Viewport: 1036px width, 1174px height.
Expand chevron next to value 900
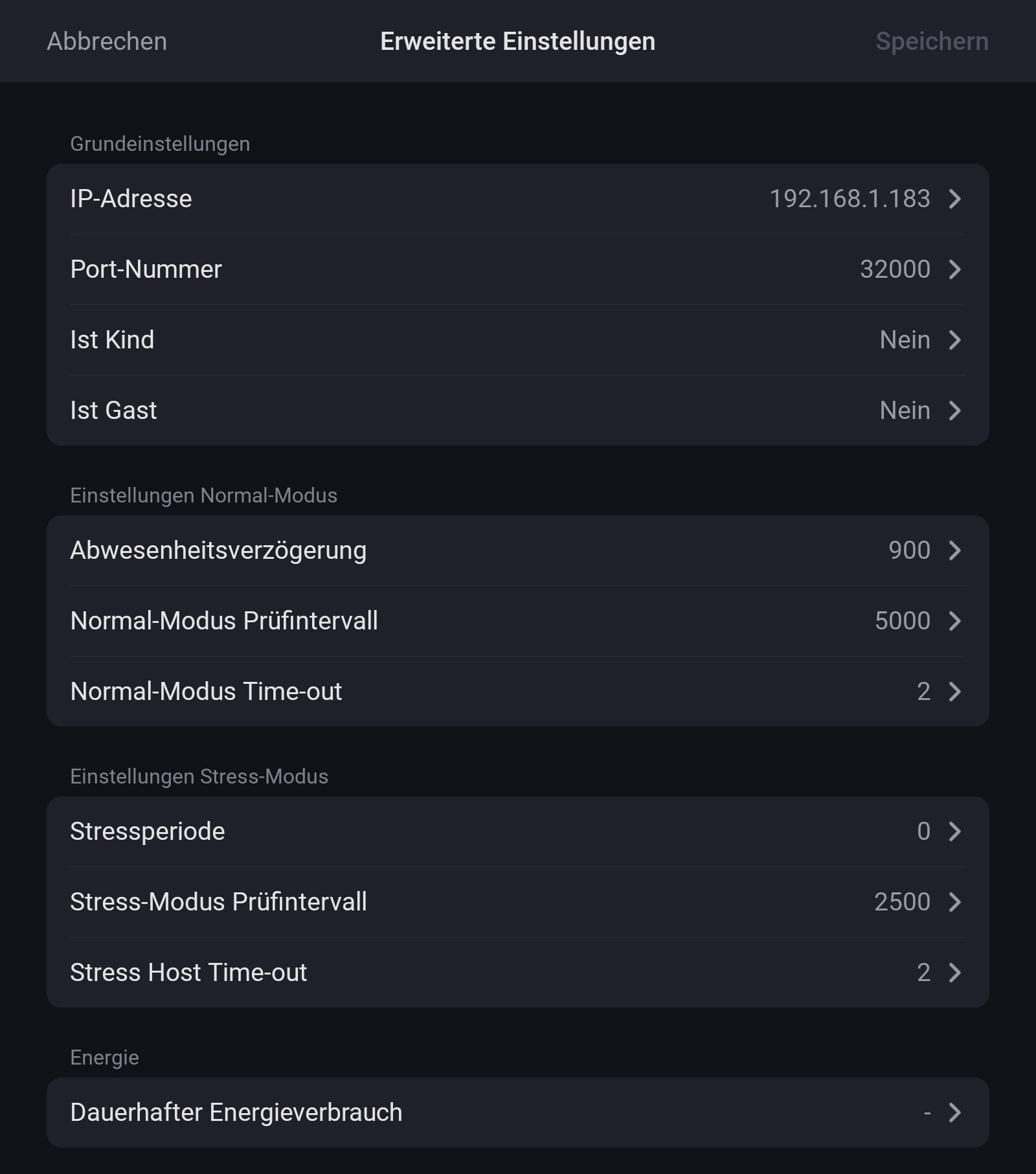pyautogui.click(x=954, y=550)
